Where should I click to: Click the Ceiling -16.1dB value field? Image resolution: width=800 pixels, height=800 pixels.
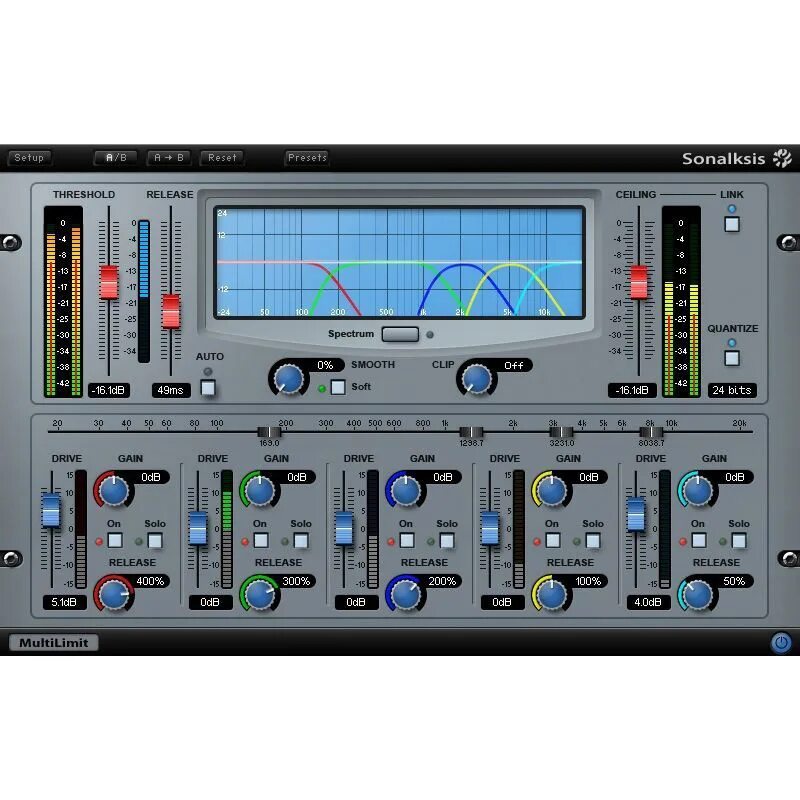(x=632, y=390)
